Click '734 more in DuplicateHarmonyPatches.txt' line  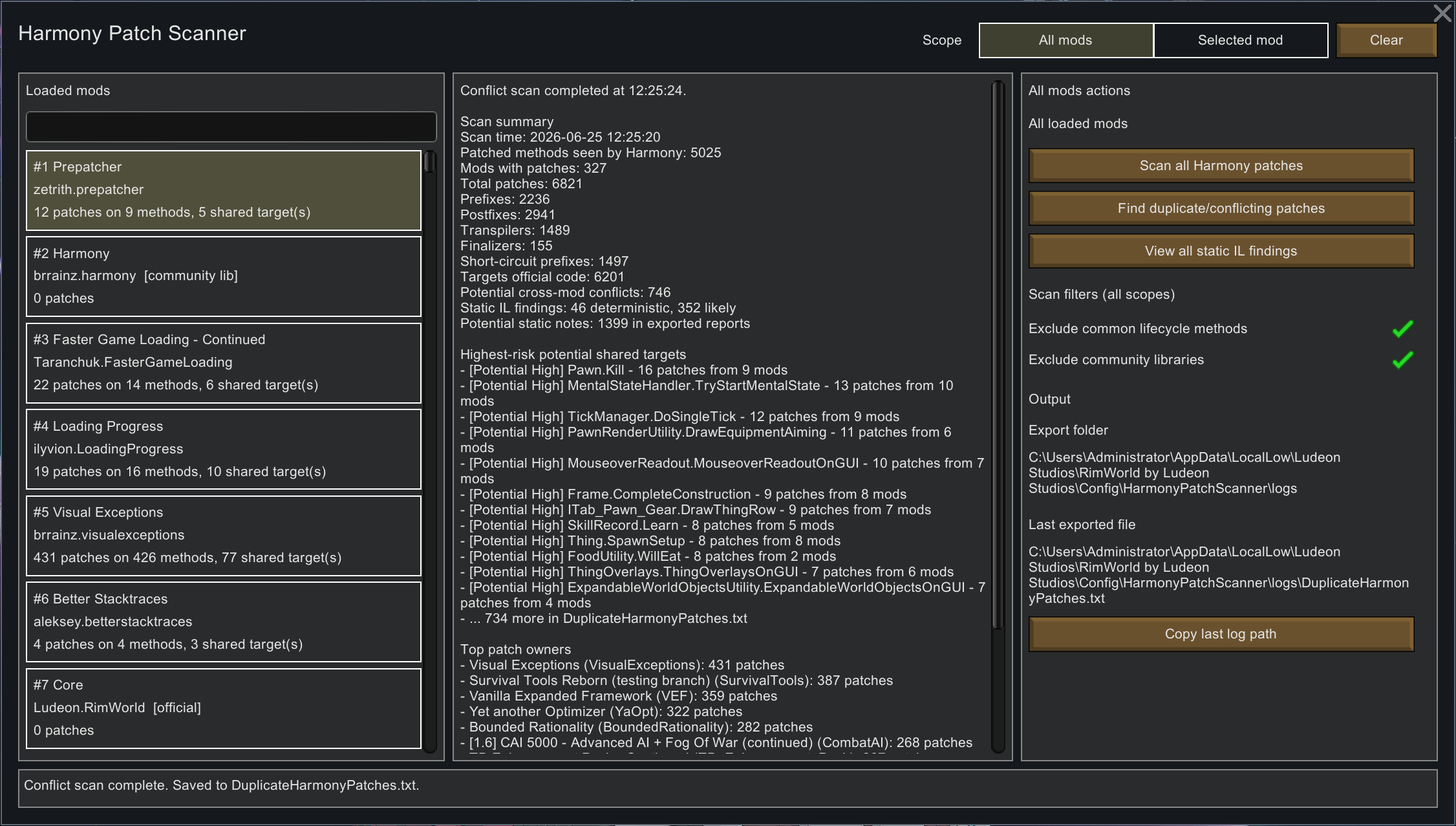[x=604, y=618]
